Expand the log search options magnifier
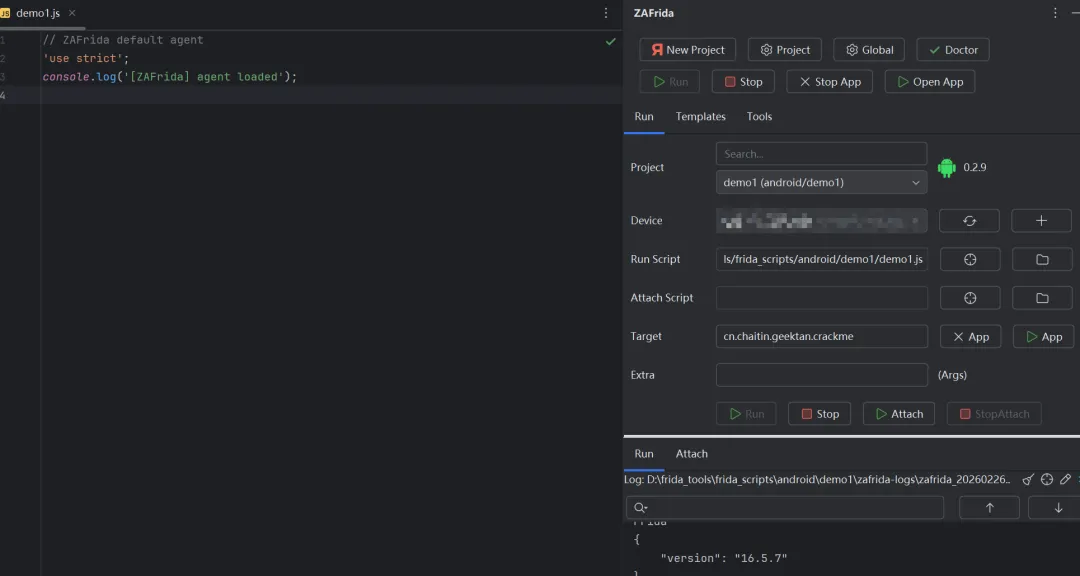The width and height of the screenshot is (1080, 576). (x=641, y=508)
